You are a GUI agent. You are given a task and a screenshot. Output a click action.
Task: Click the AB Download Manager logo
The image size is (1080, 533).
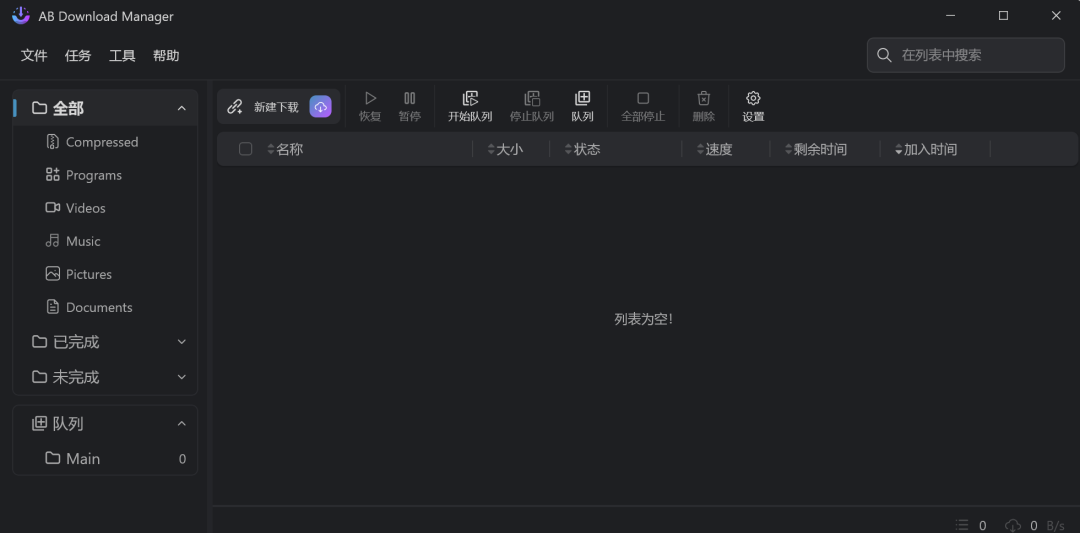(21, 16)
